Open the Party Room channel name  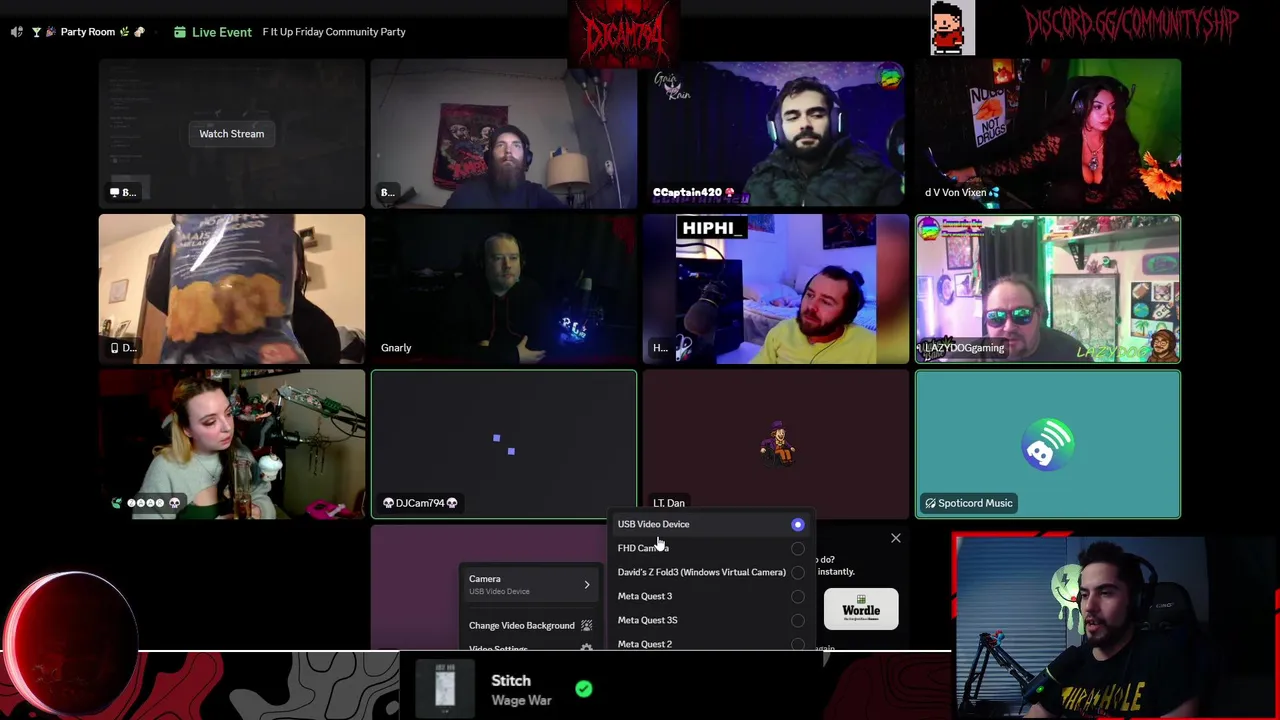click(x=88, y=32)
